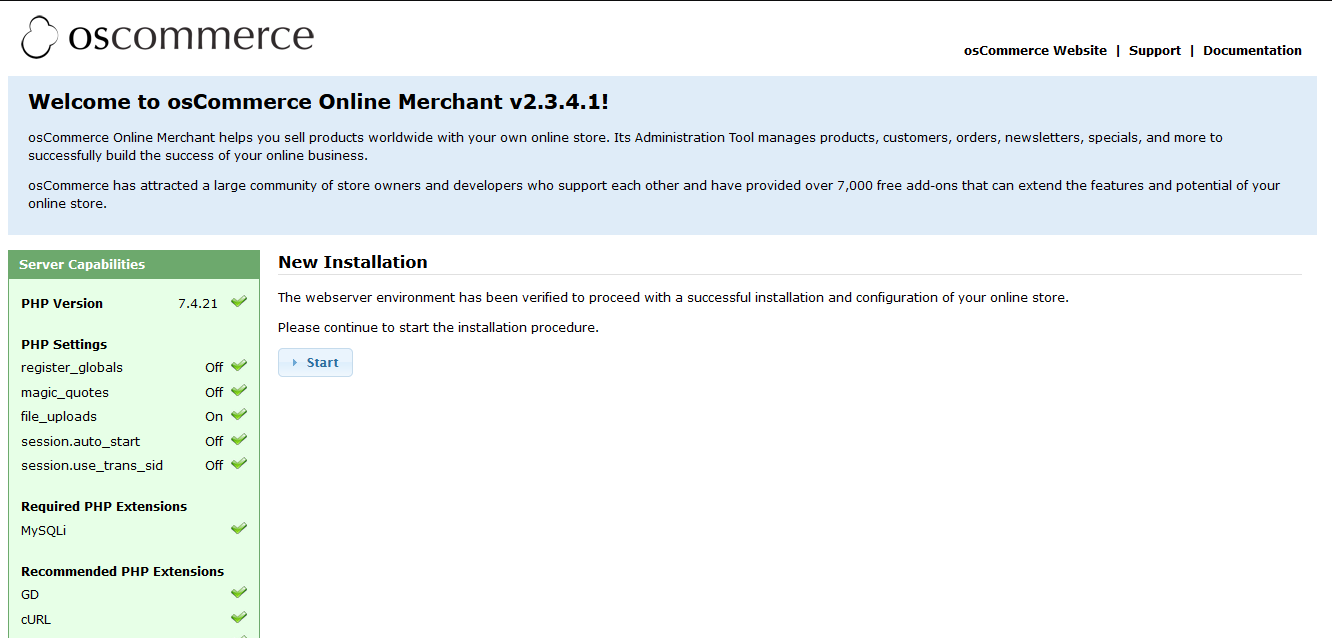Screen dimensions: 1332x638
Task: Open the Support link
Action: click(1154, 51)
